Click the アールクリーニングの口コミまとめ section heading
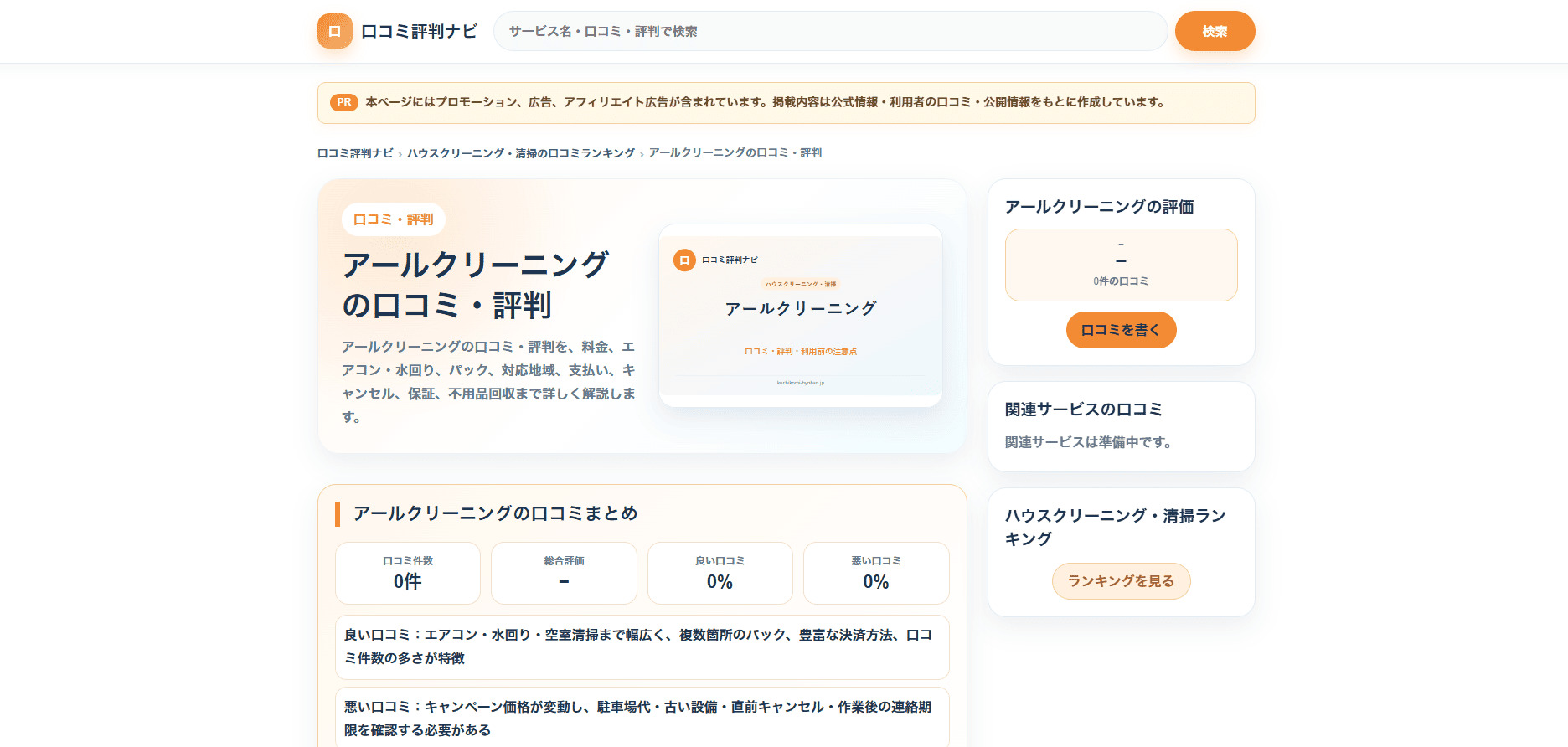Viewport: 1568px width, 747px height. (495, 513)
